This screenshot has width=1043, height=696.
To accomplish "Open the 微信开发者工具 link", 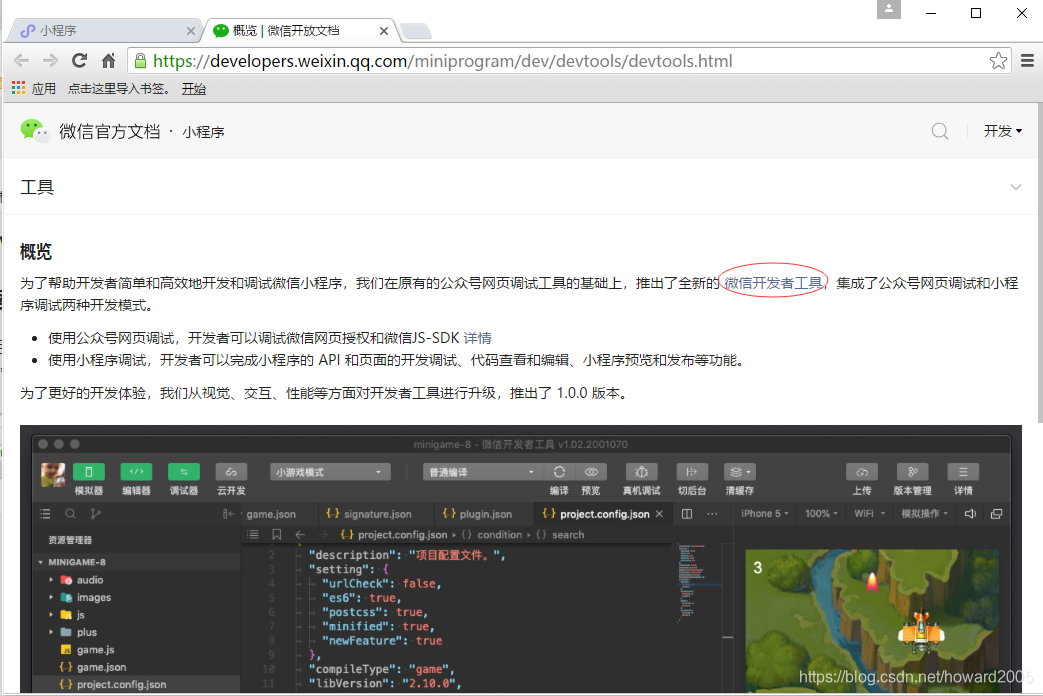I will point(773,283).
